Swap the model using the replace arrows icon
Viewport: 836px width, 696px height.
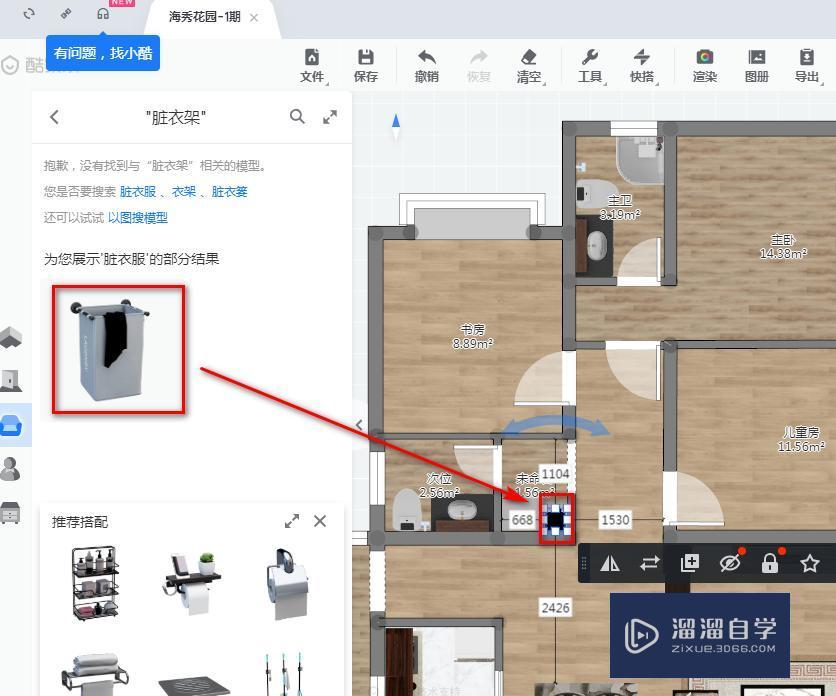coord(649,563)
